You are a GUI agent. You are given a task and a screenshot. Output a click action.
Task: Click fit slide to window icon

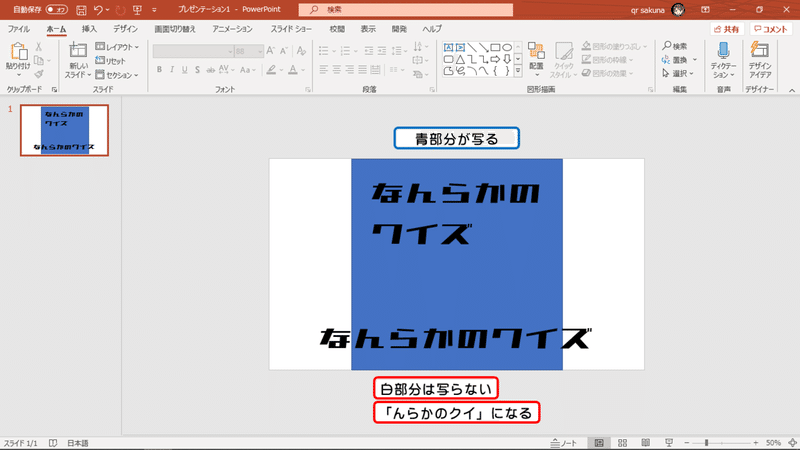tap(792, 443)
